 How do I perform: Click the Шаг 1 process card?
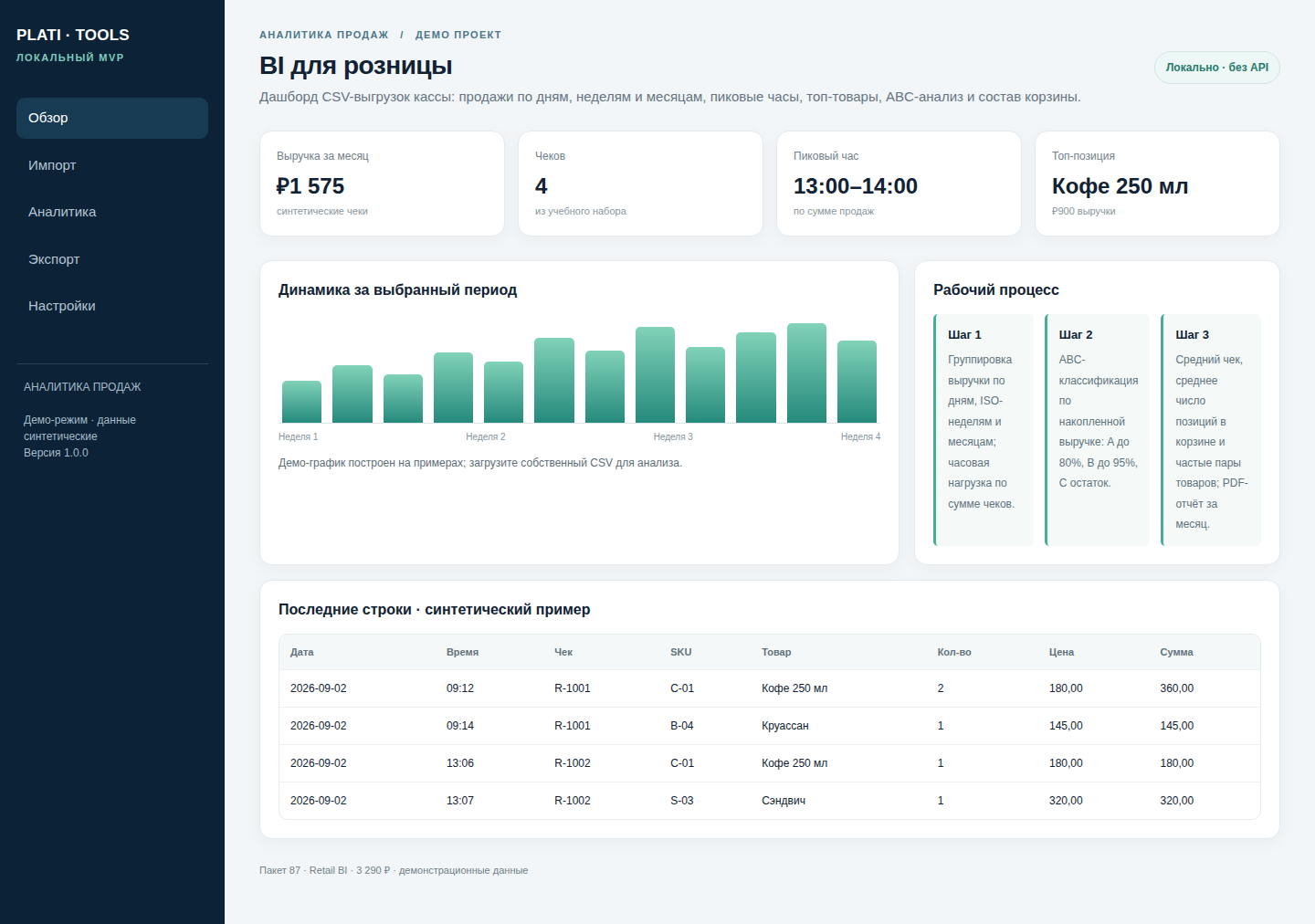(x=984, y=430)
